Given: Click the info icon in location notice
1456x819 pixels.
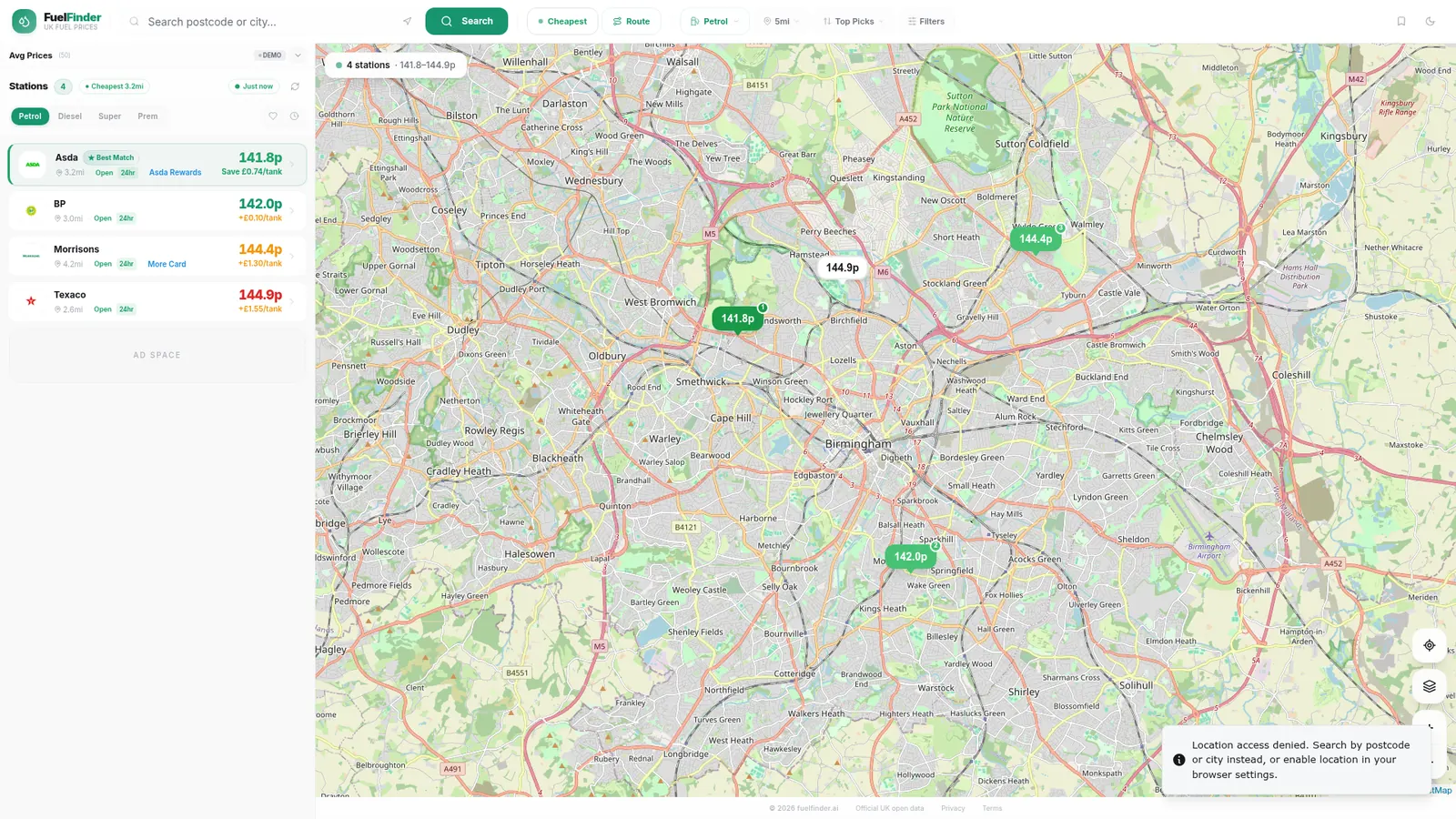Looking at the screenshot, I should 1178,760.
